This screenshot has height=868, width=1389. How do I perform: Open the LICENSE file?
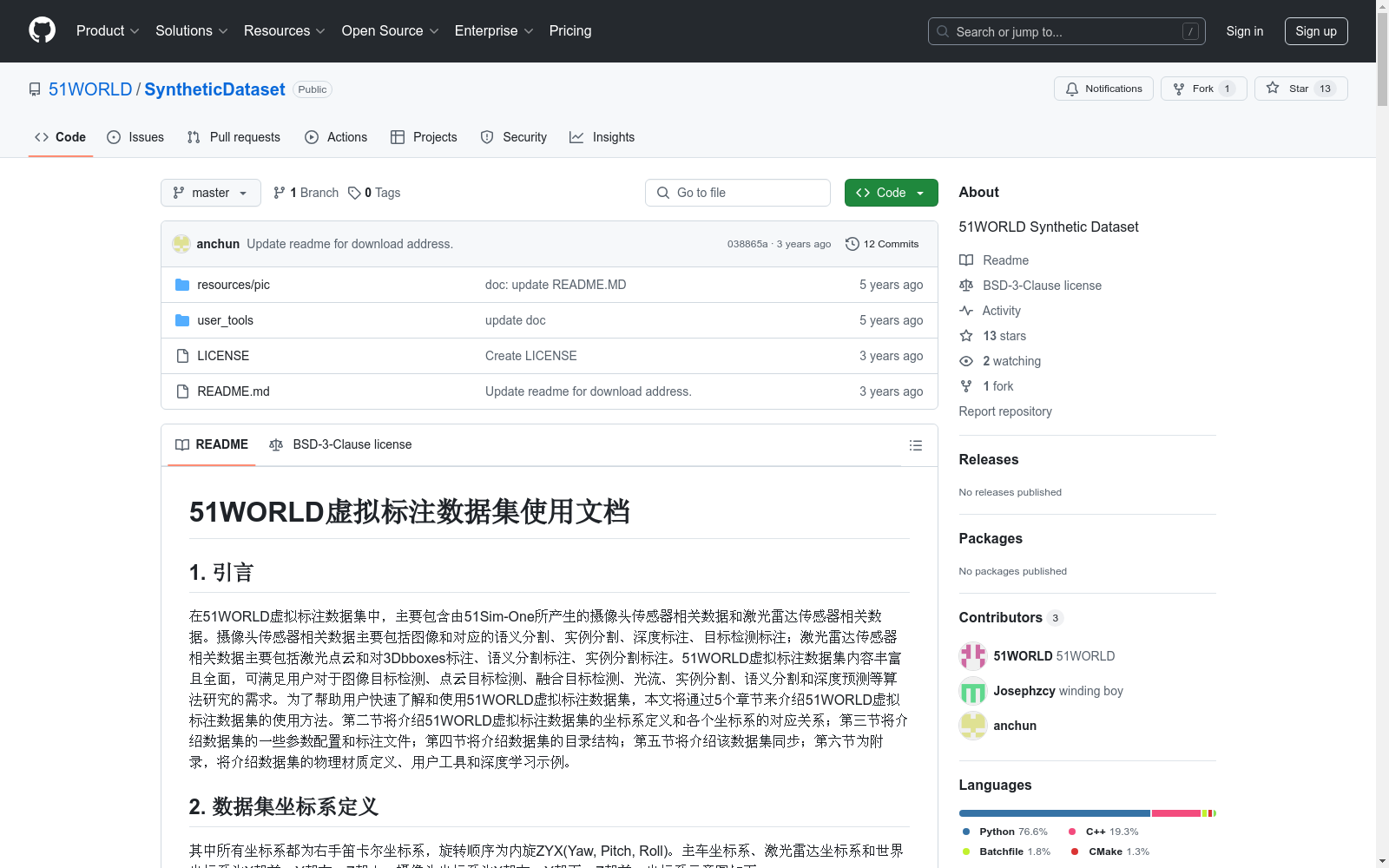(x=222, y=356)
